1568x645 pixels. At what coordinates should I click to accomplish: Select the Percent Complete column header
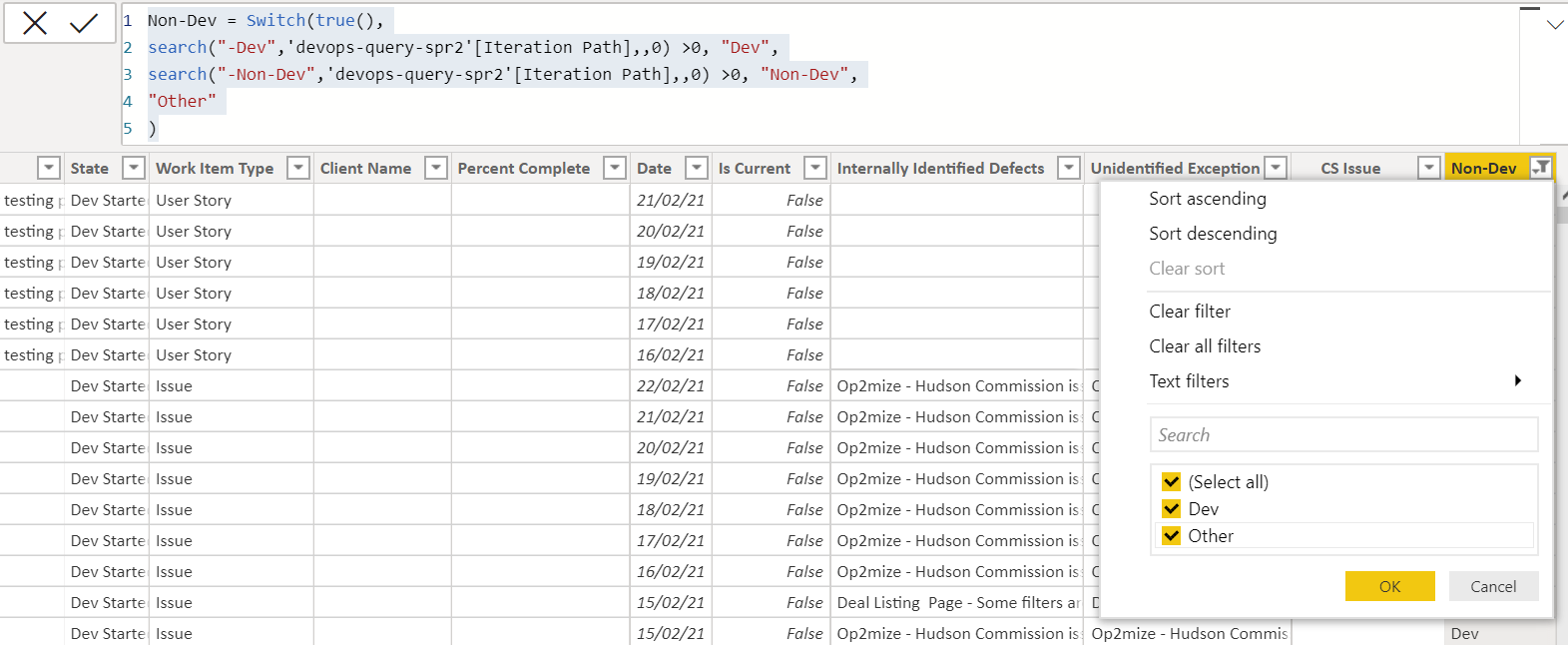point(524,169)
